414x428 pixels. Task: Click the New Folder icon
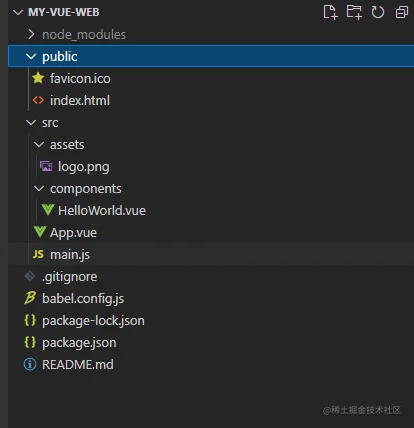pos(354,12)
